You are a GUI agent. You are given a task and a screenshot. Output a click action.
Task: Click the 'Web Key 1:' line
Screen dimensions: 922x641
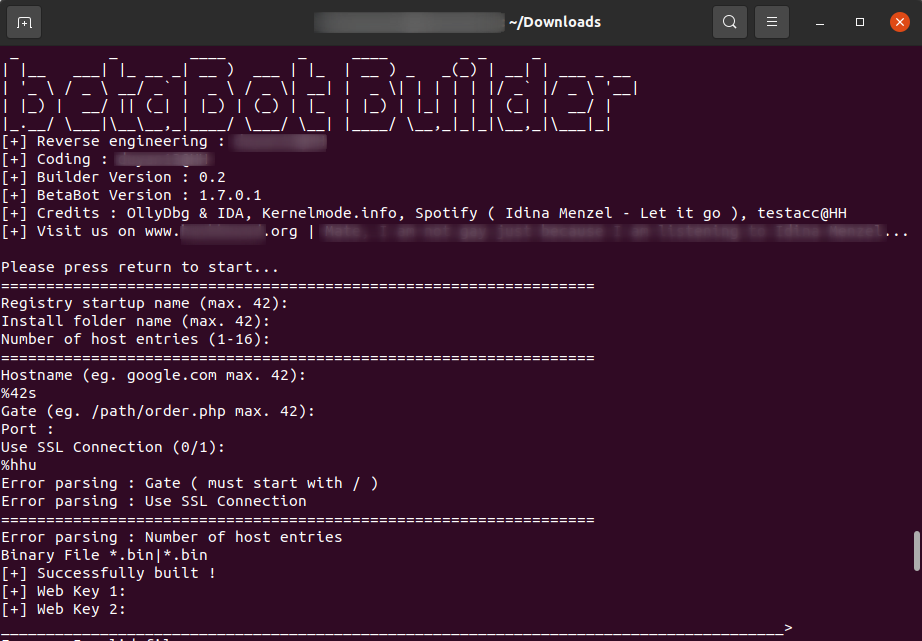point(62,590)
